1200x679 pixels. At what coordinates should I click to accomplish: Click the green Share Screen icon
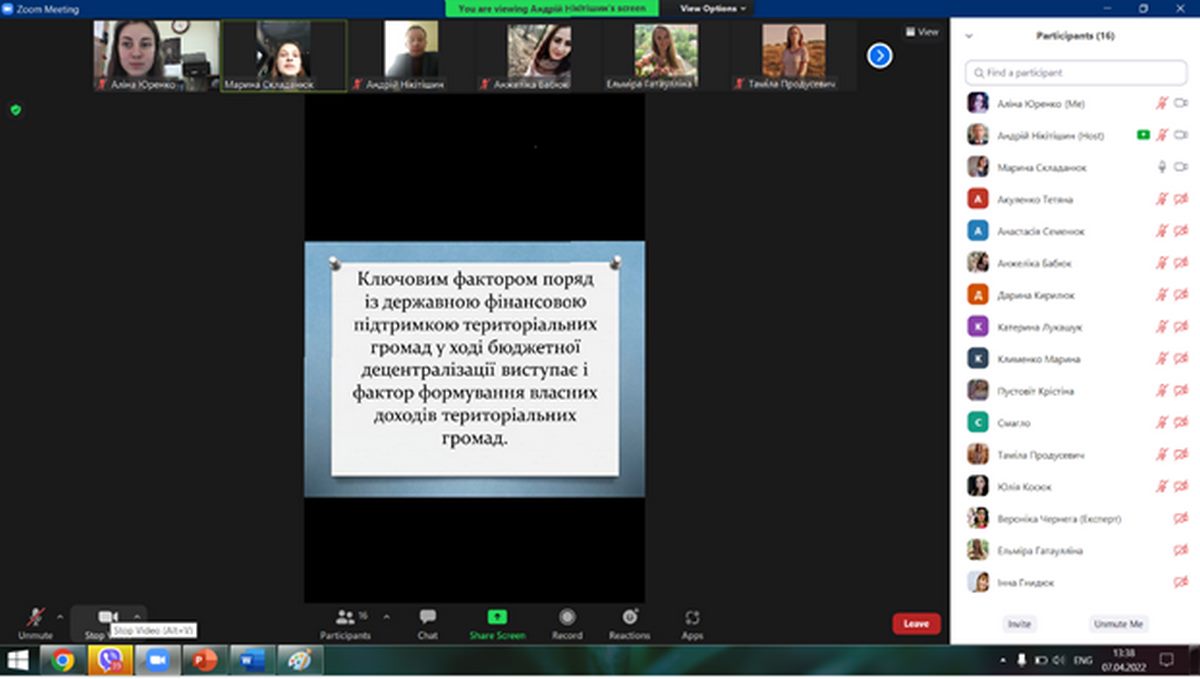(497, 617)
